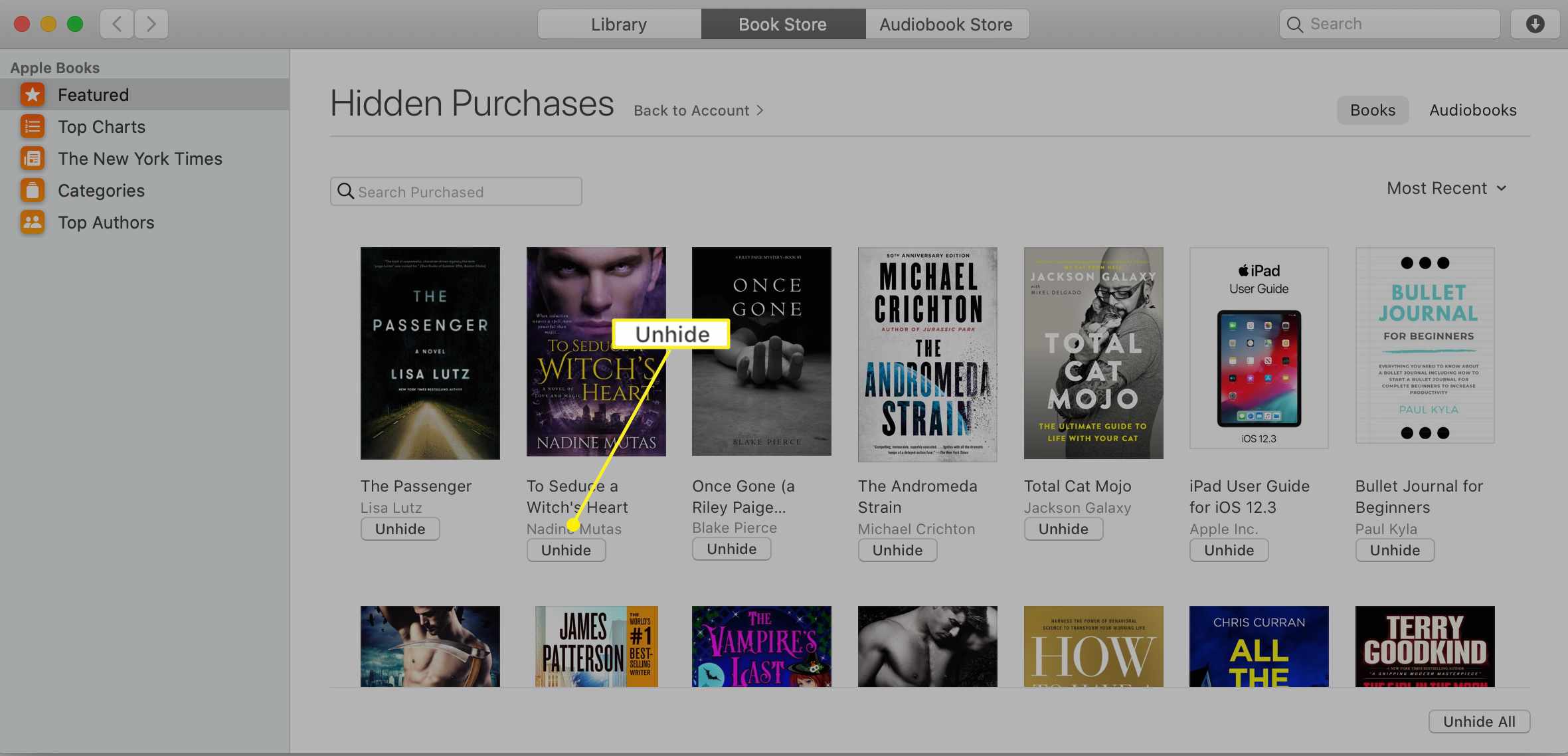Open Bullet Journal for Beginners cover
This screenshot has height=756, width=1568.
1425,345
